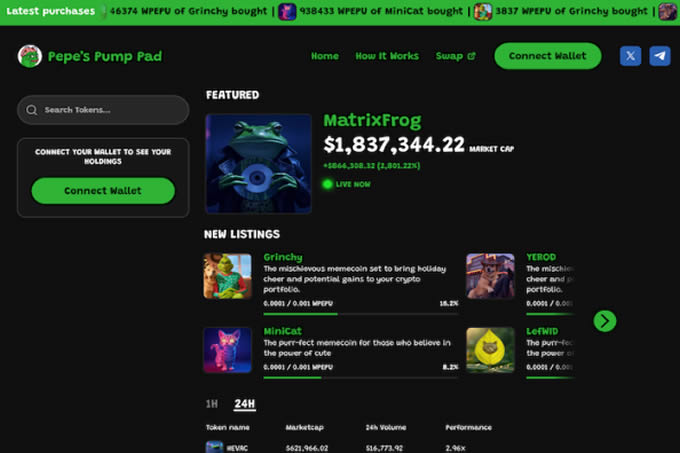
Task: Switch to the 1H timeframe tab
Action: point(212,404)
